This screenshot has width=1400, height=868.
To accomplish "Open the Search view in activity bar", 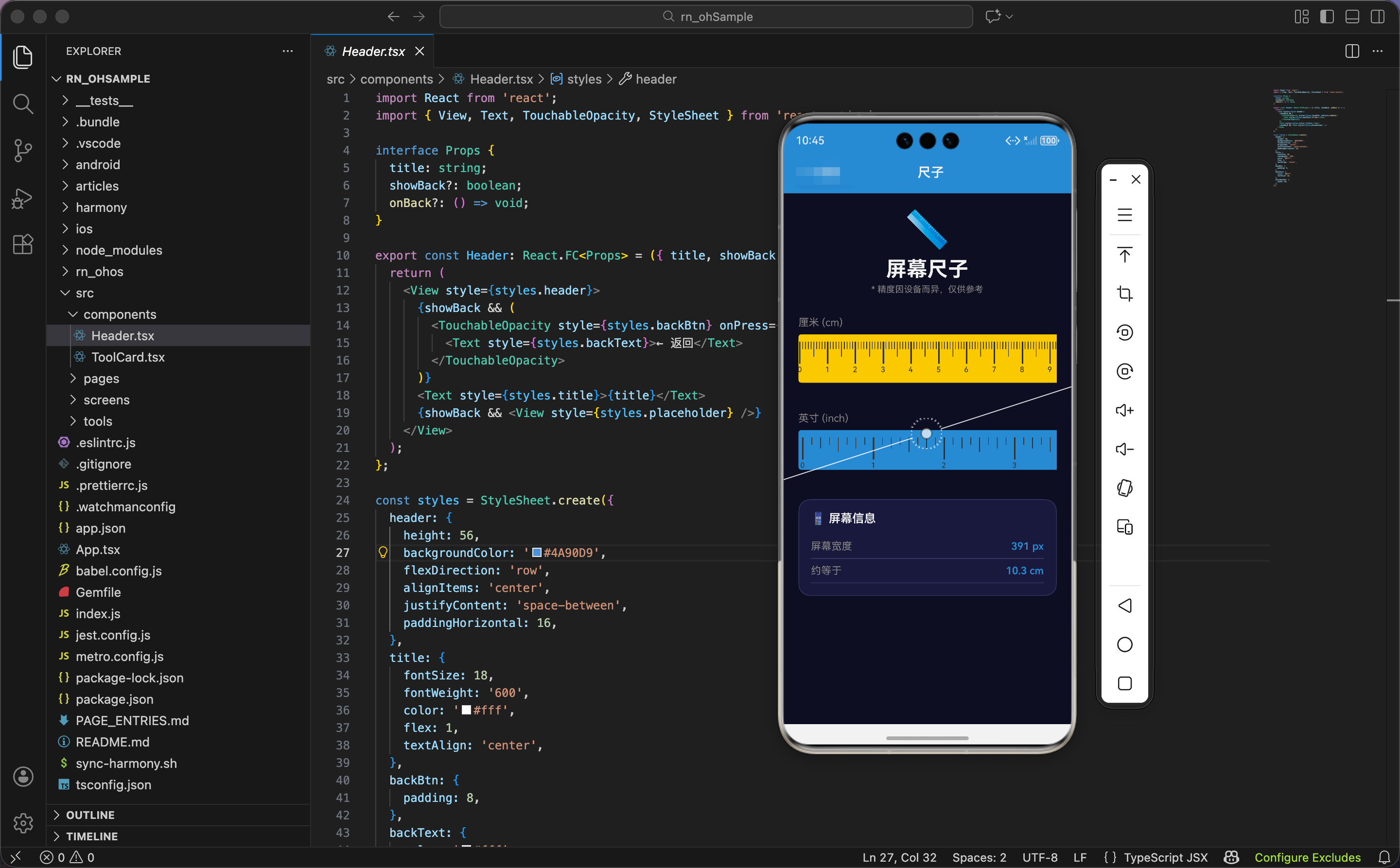I will [23, 104].
